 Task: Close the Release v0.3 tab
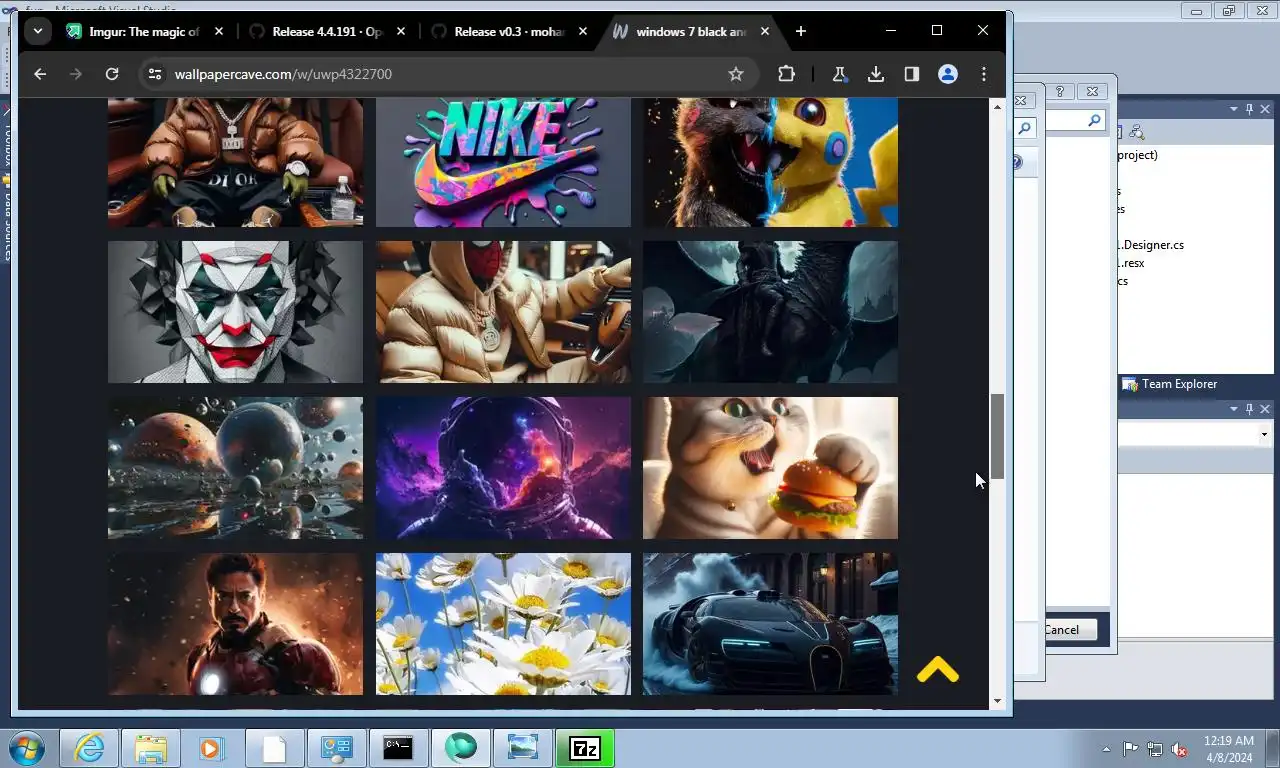coord(583,31)
